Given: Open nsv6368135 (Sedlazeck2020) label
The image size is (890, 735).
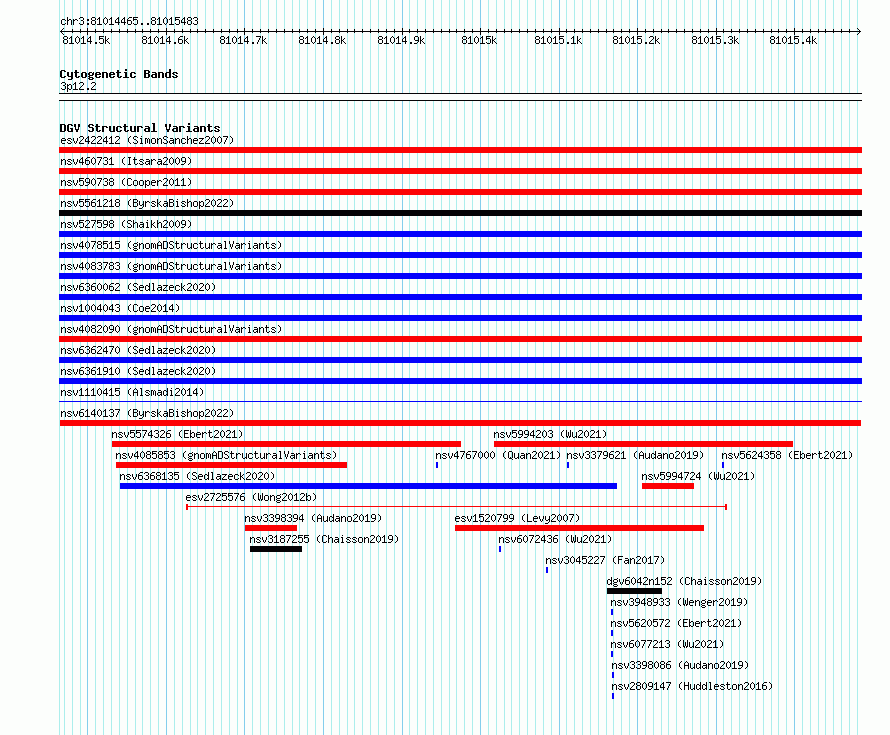Looking at the screenshot, I should [x=197, y=476].
